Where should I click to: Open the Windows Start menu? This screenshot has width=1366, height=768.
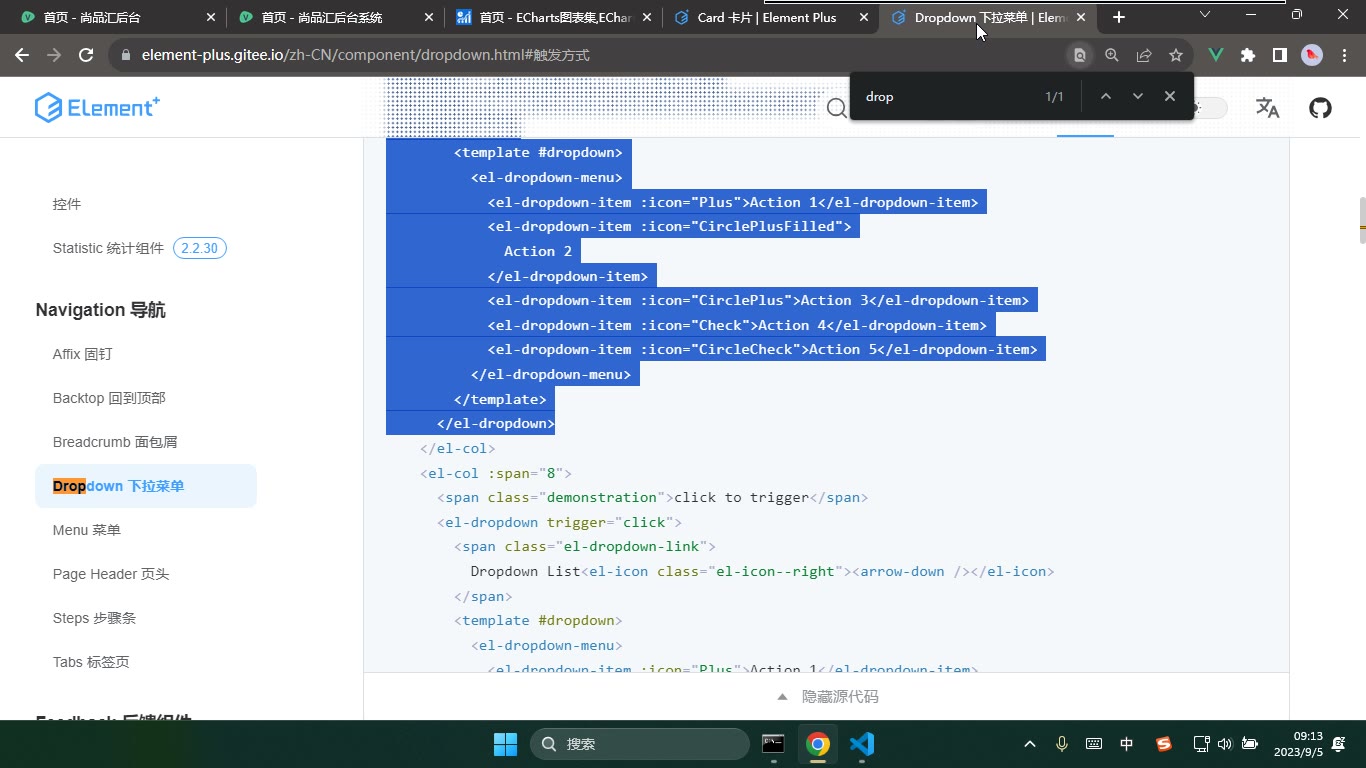pos(505,744)
